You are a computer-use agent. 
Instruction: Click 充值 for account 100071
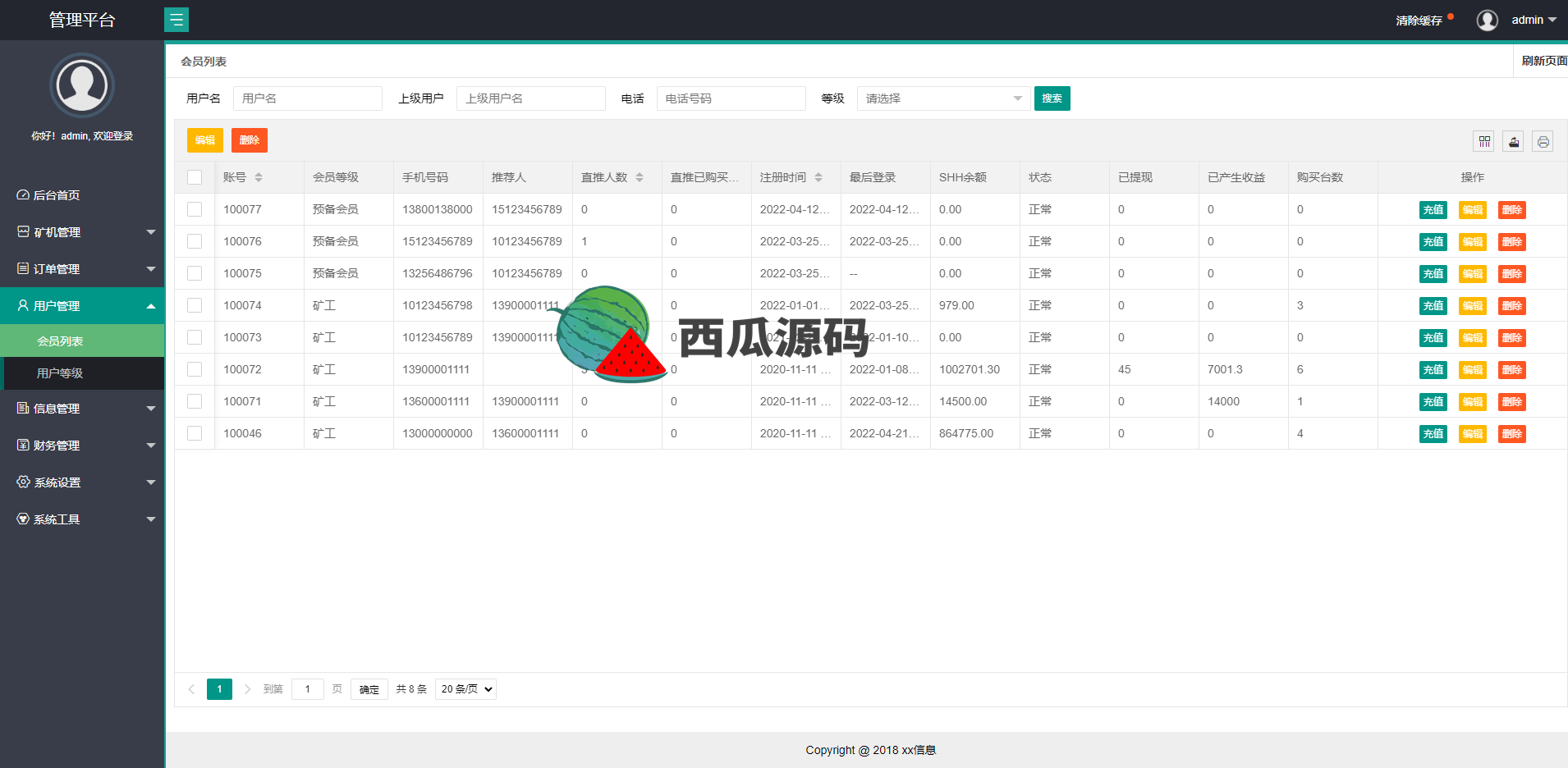[x=1433, y=402]
